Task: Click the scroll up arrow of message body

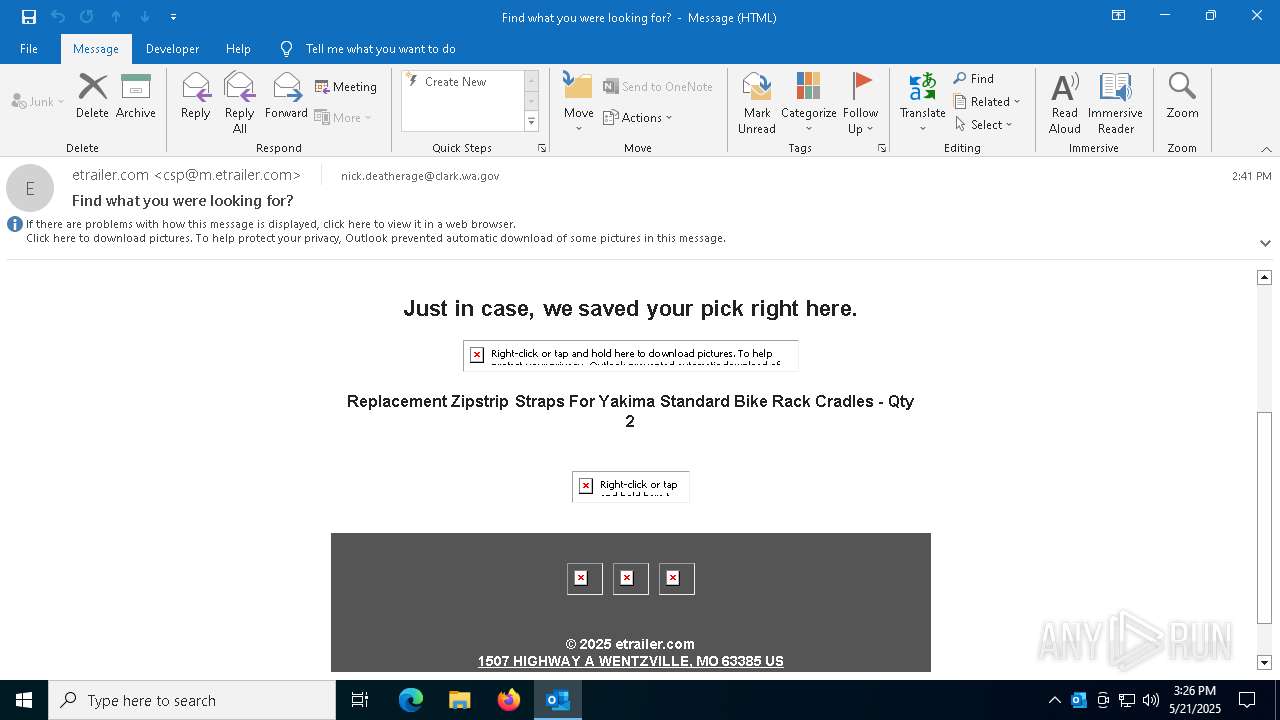Action: (x=1264, y=277)
